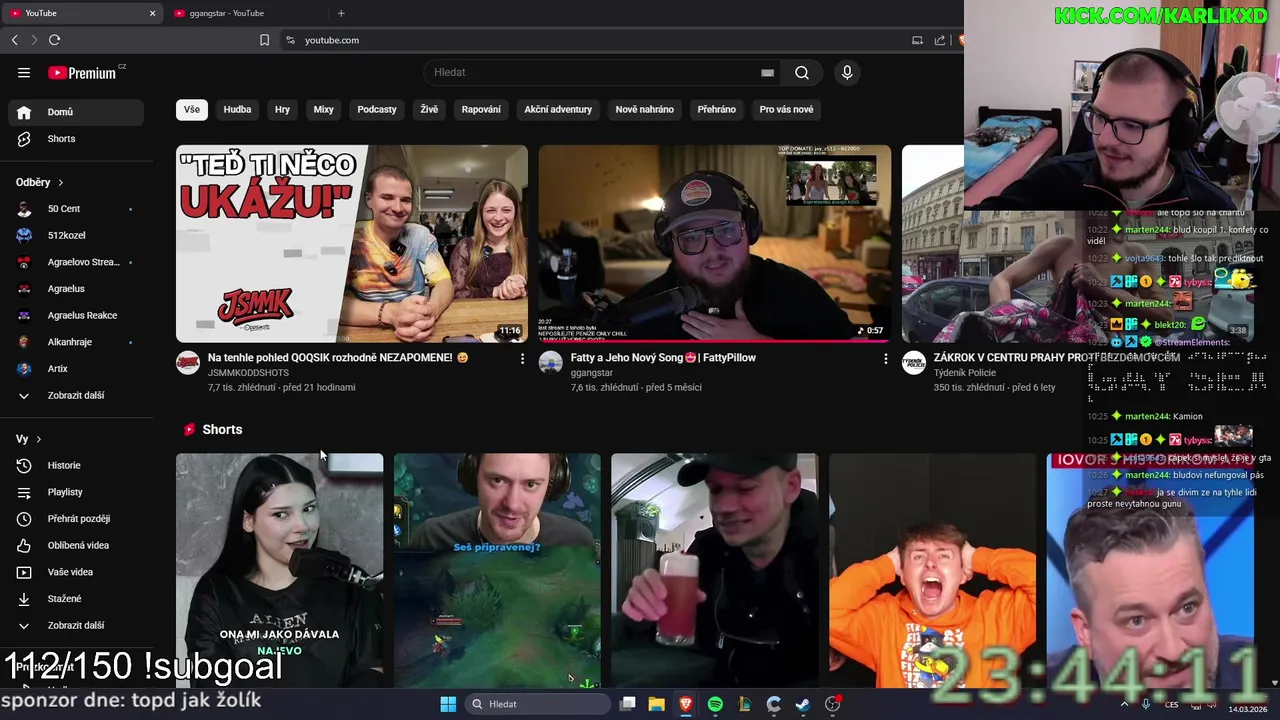Open JSMMKODDSHOTS channel avatar
Screen dimensions: 1280x720
coord(188,362)
